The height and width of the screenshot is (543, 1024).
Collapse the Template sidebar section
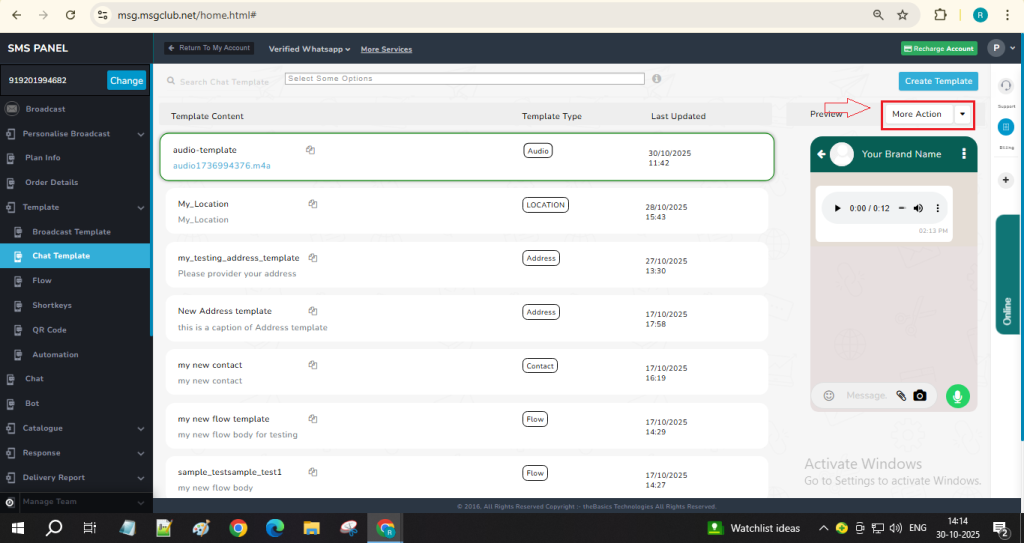pyautogui.click(x=139, y=208)
